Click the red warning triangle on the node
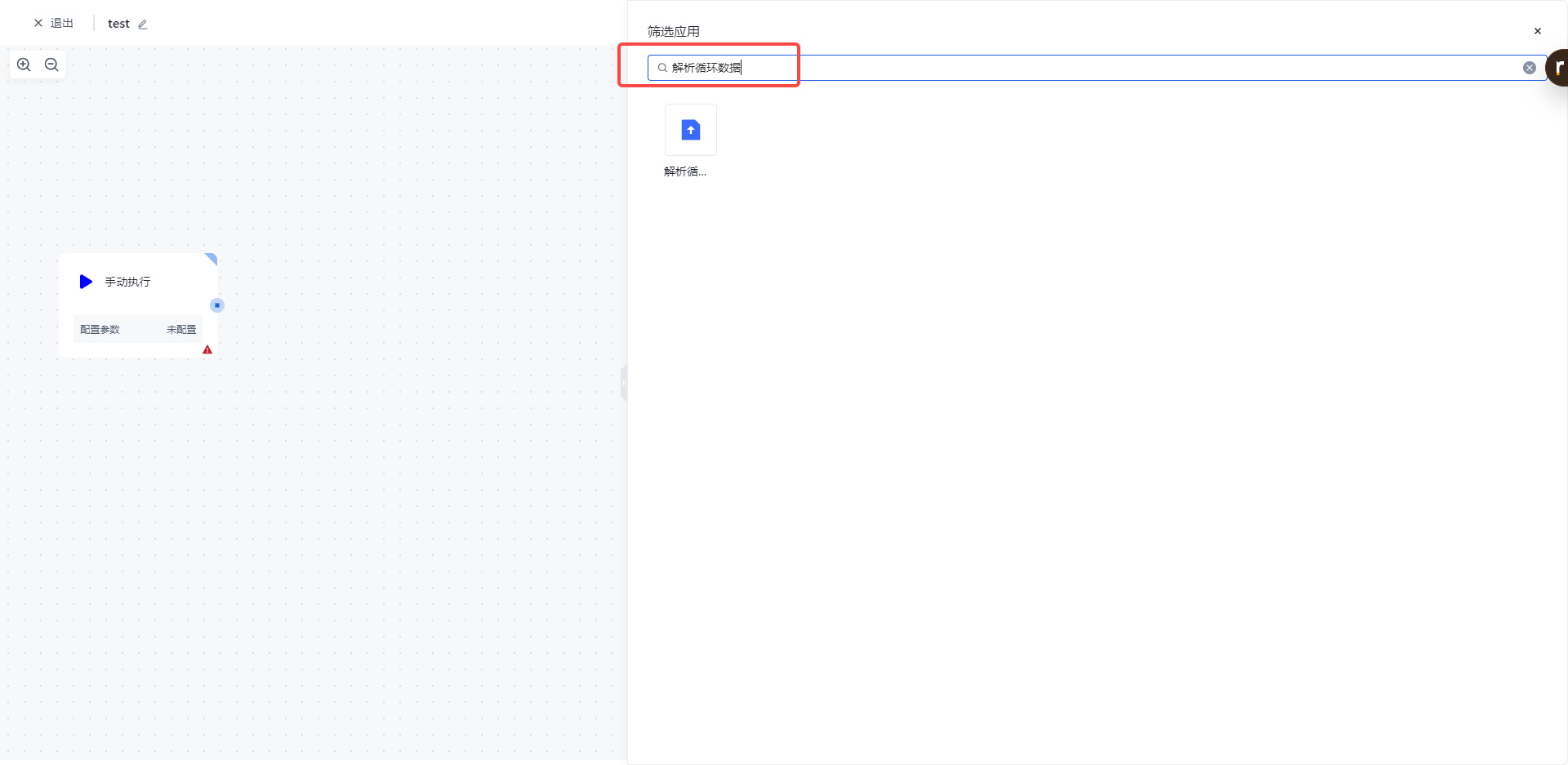The height and width of the screenshot is (765, 1568). click(207, 349)
